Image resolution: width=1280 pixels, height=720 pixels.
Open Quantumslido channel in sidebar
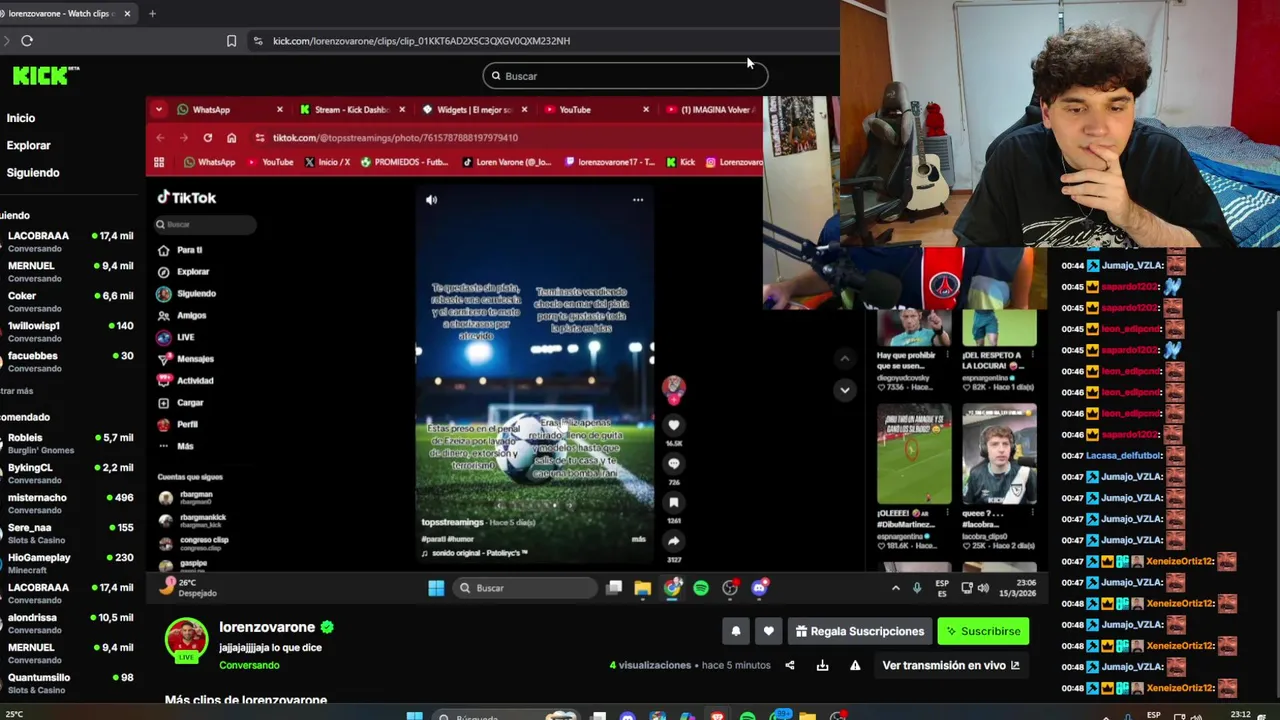point(68,683)
